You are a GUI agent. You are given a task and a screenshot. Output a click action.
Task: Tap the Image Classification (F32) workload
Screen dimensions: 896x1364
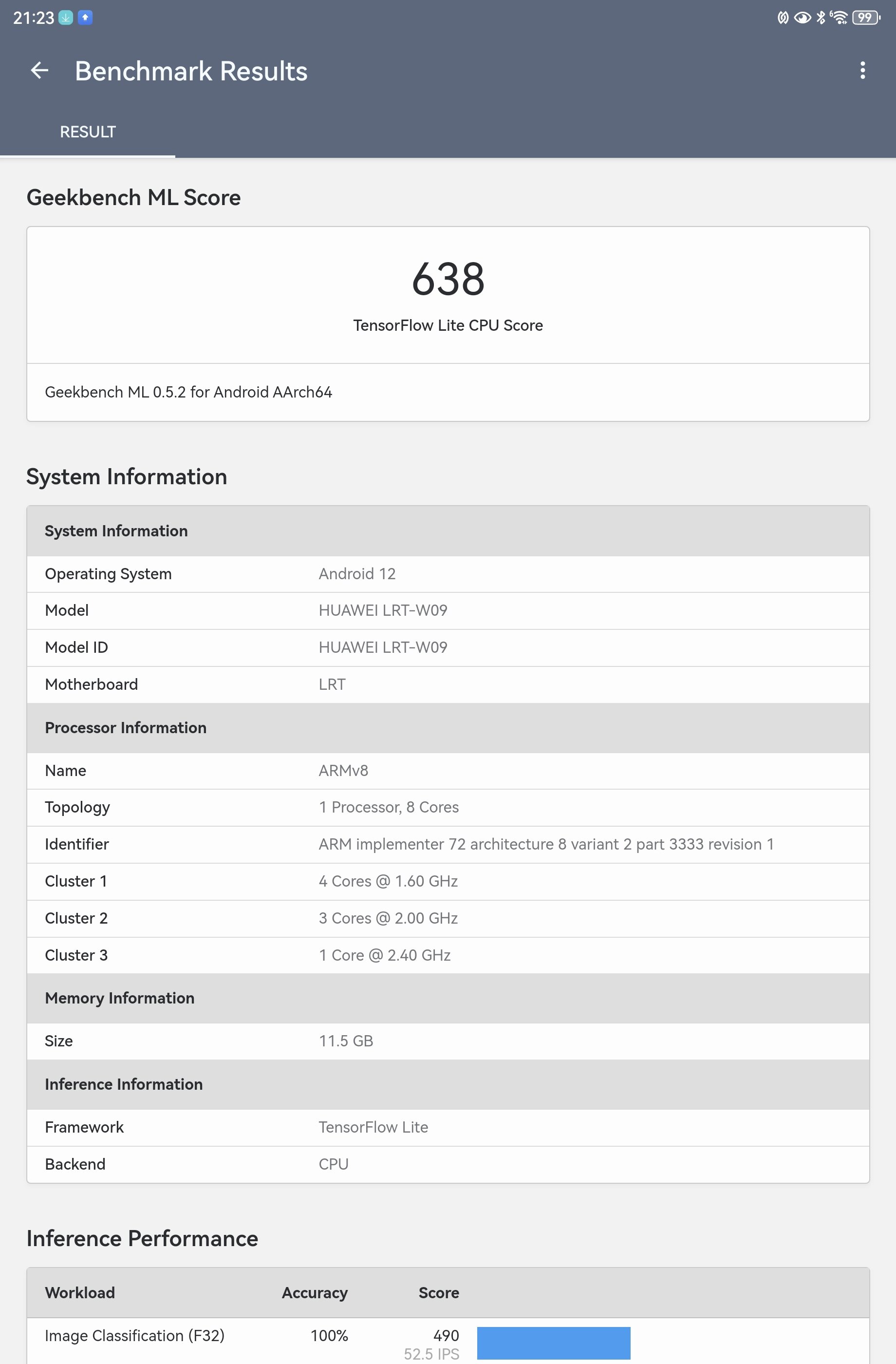coord(134,1335)
